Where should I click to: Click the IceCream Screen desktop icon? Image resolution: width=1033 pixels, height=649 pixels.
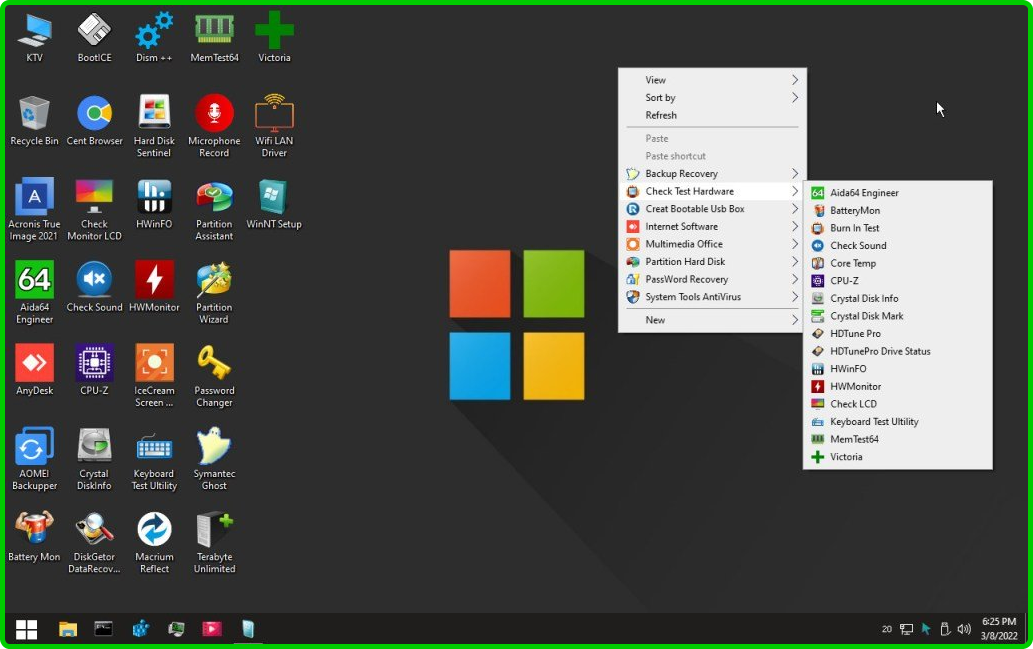(x=154, y=376)
